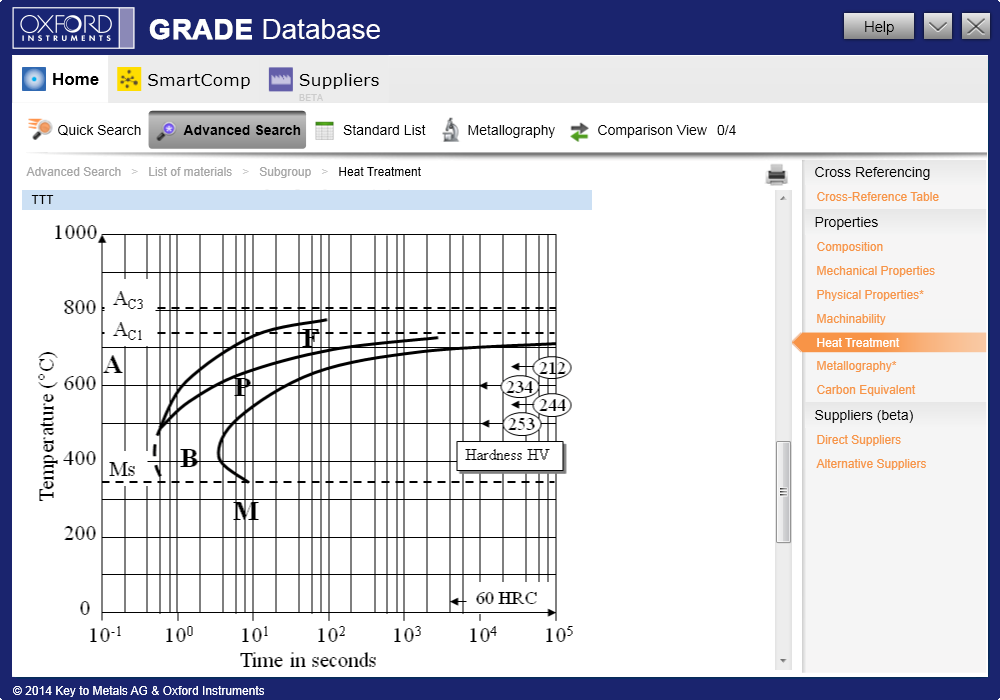Click the Metallography microscope icon
The image size is (1000, 700).
[451, 130]
